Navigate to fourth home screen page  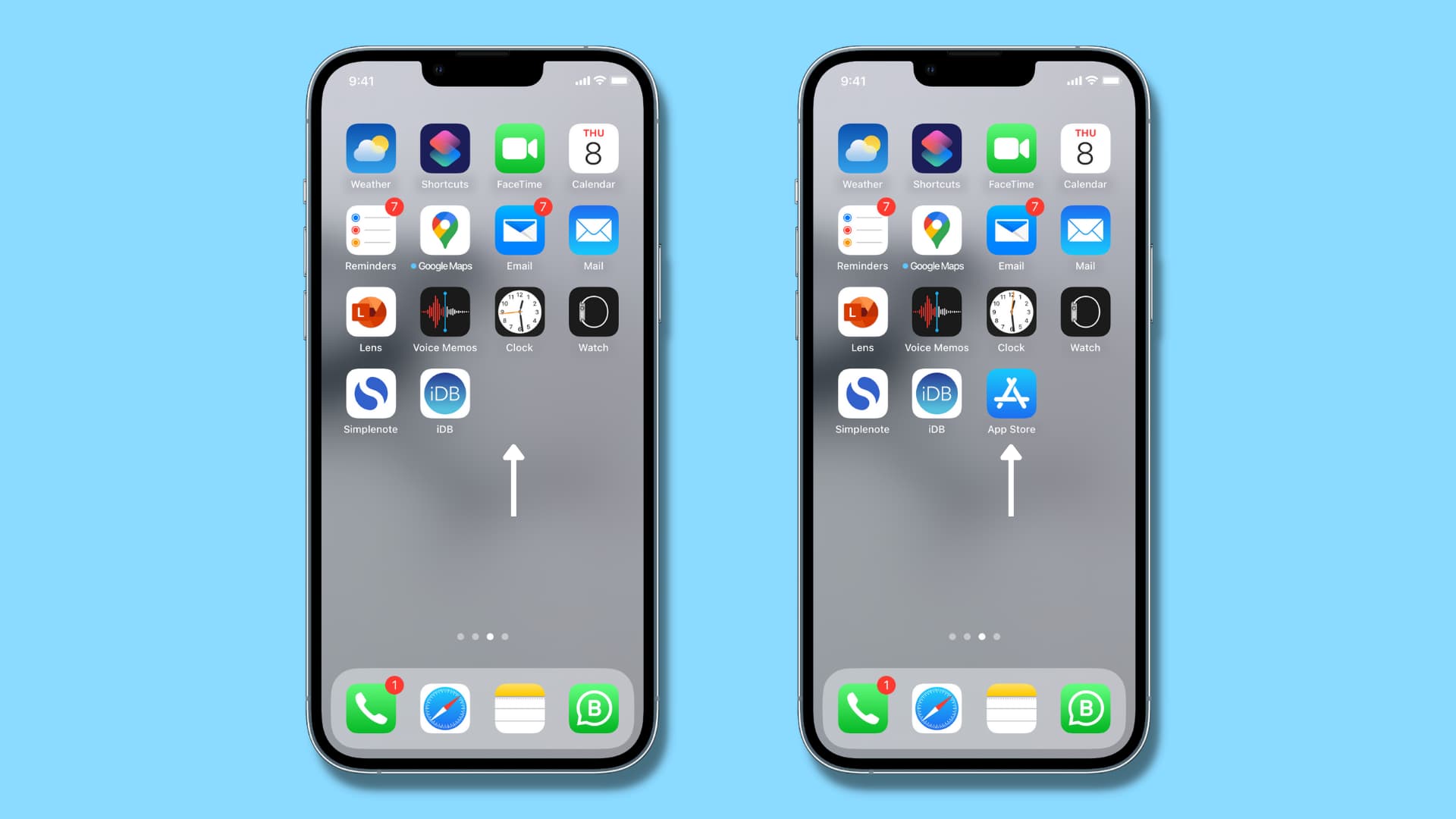pyautogui.click(x=505, y=637)
